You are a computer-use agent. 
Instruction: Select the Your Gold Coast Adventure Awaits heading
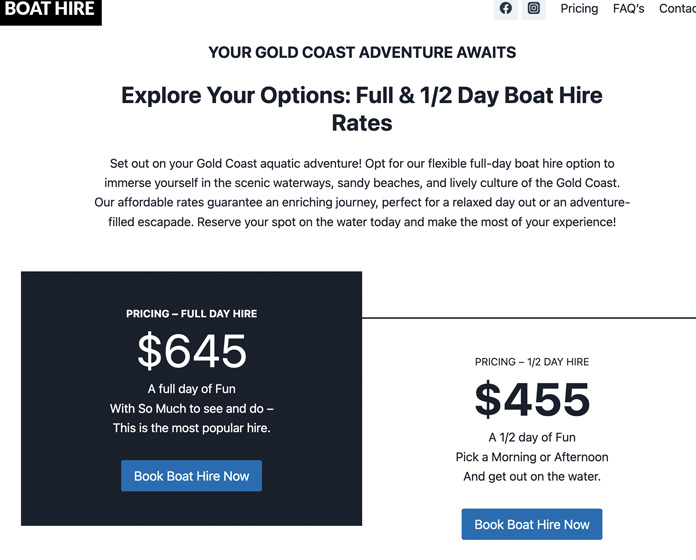(x=362, y=52)
